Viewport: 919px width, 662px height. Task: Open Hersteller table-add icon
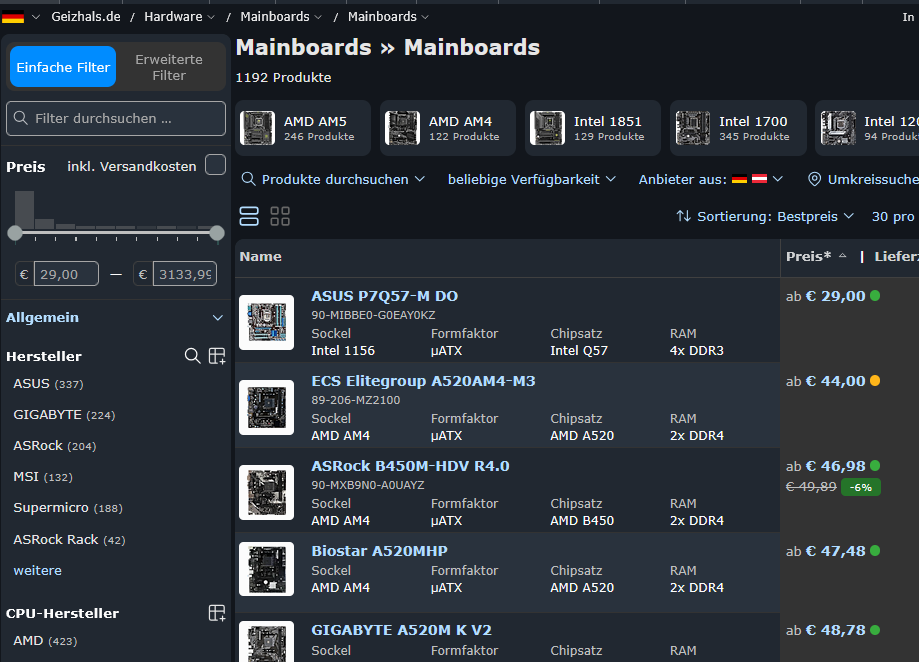coord(217,356)
